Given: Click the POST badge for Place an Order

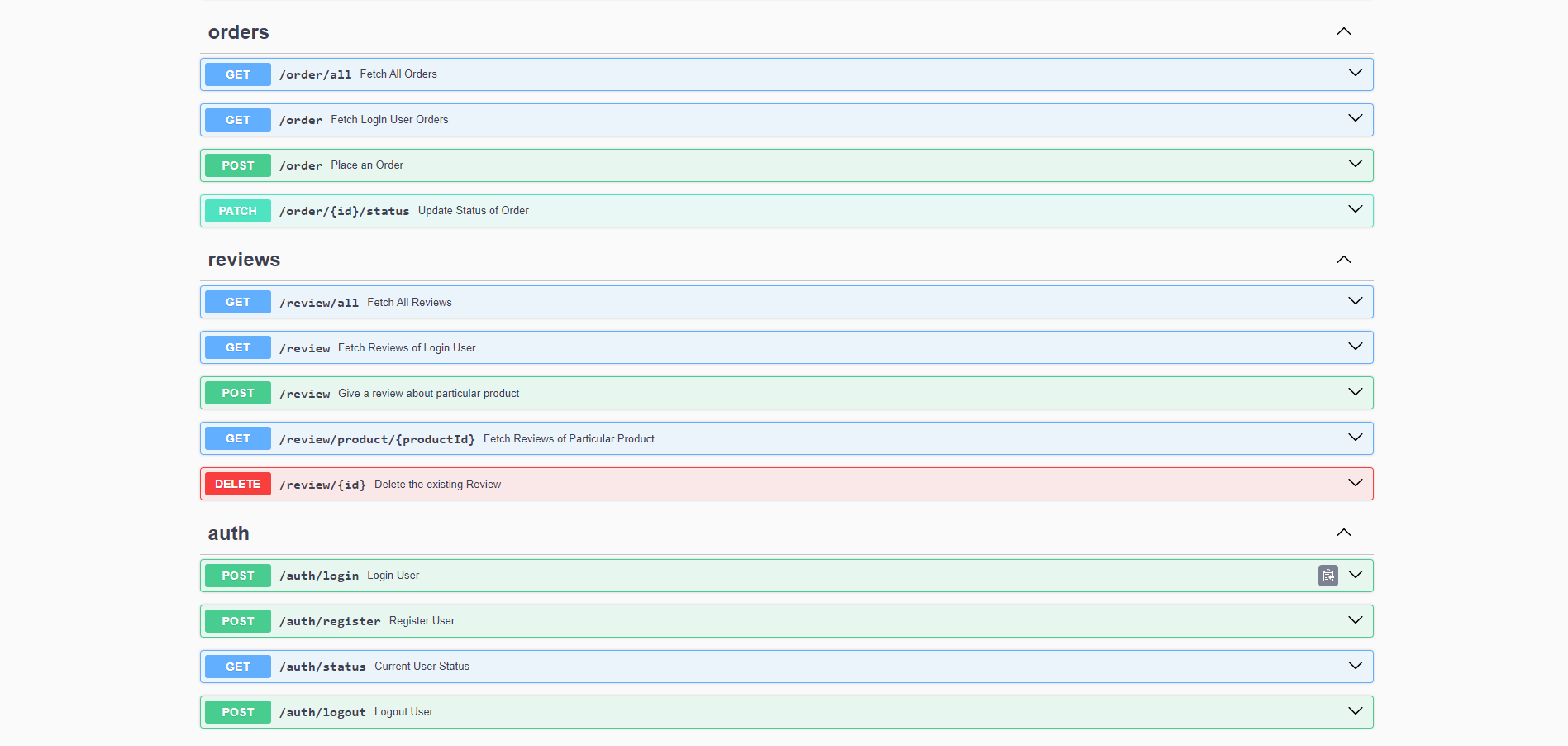Looking at the screenshot, I should click(x=238, y=165).
